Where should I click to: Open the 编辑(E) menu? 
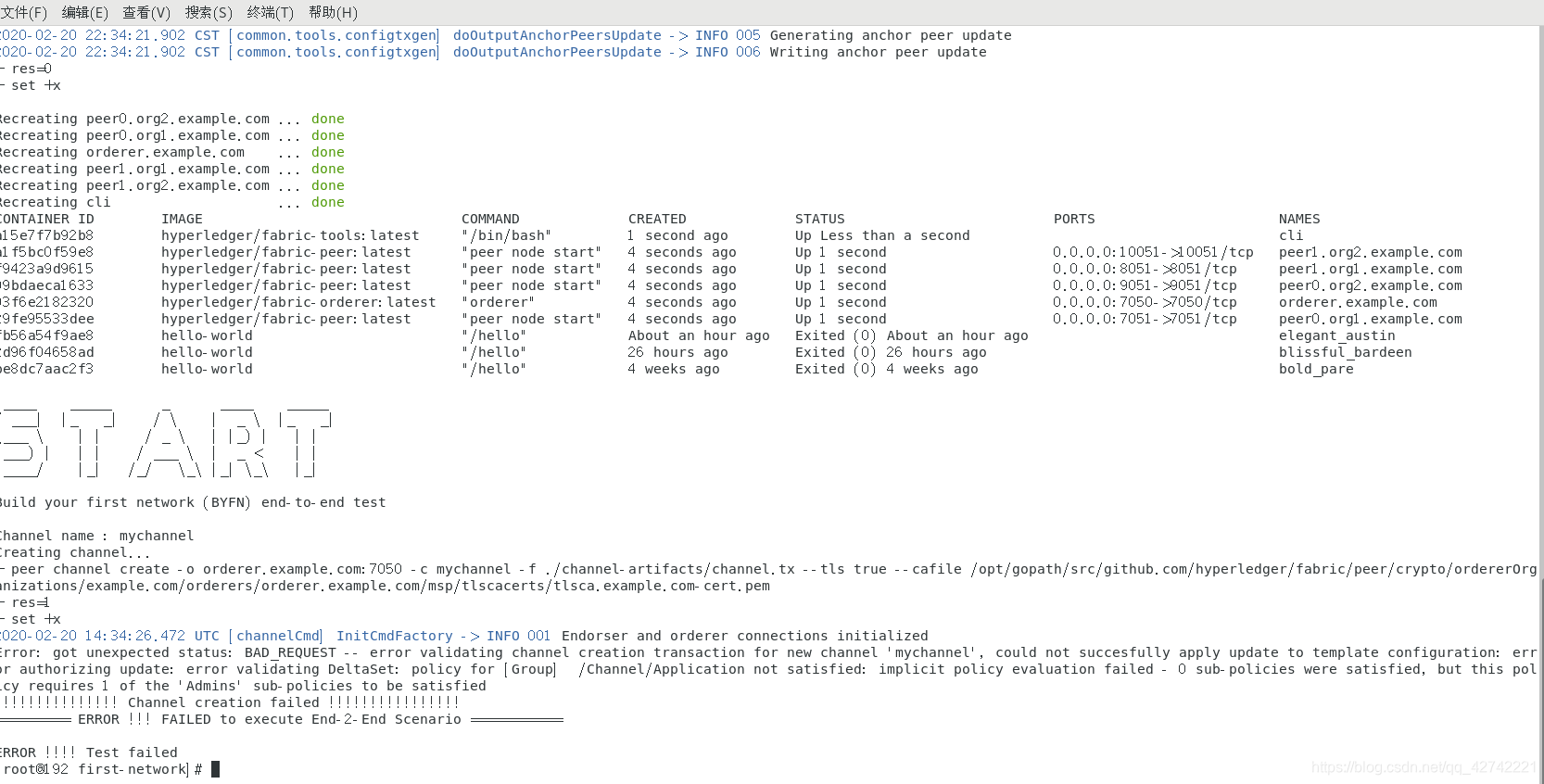click(84, 12)
